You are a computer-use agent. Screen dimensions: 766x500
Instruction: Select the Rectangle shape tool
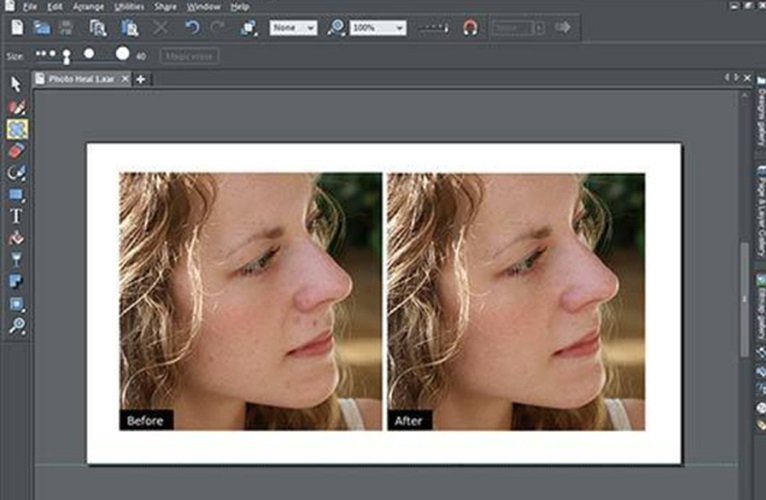coord(16,194)
